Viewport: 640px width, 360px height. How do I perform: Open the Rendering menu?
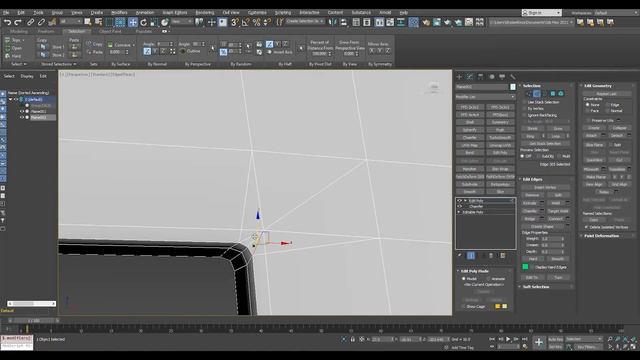click(x=205, y=13)
